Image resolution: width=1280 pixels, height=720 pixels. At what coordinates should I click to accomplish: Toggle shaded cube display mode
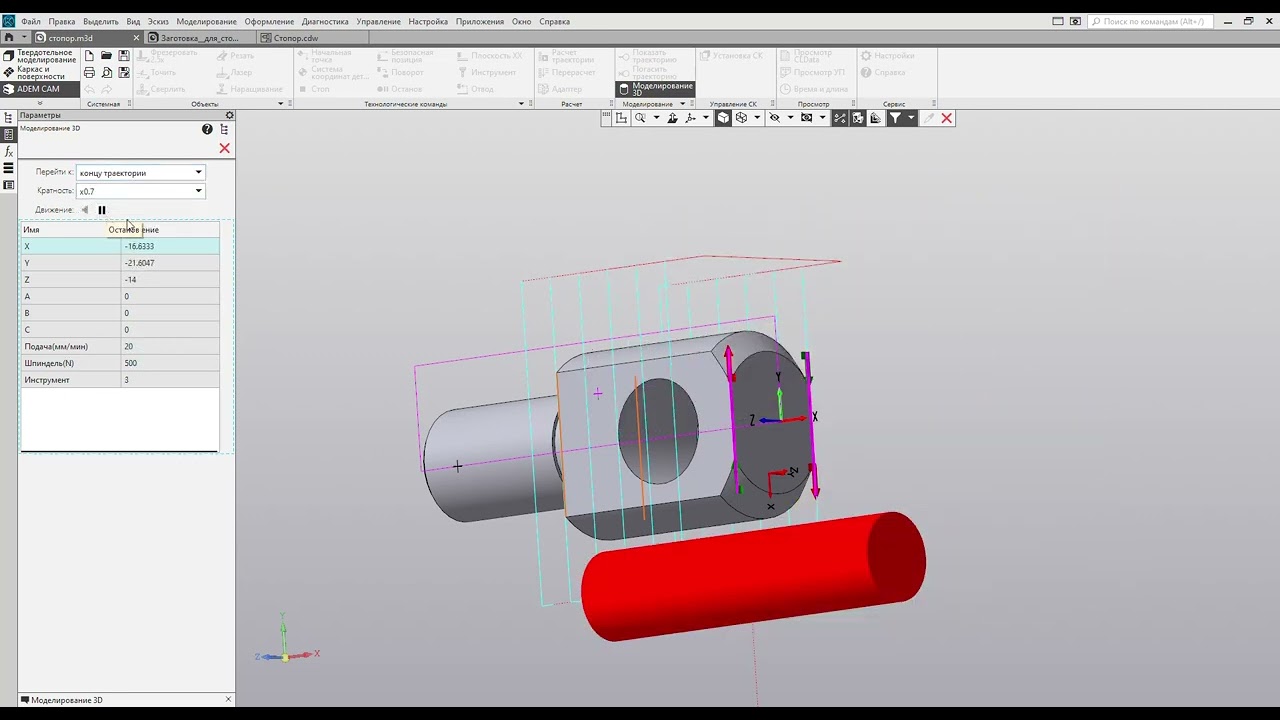click(723, 118)
